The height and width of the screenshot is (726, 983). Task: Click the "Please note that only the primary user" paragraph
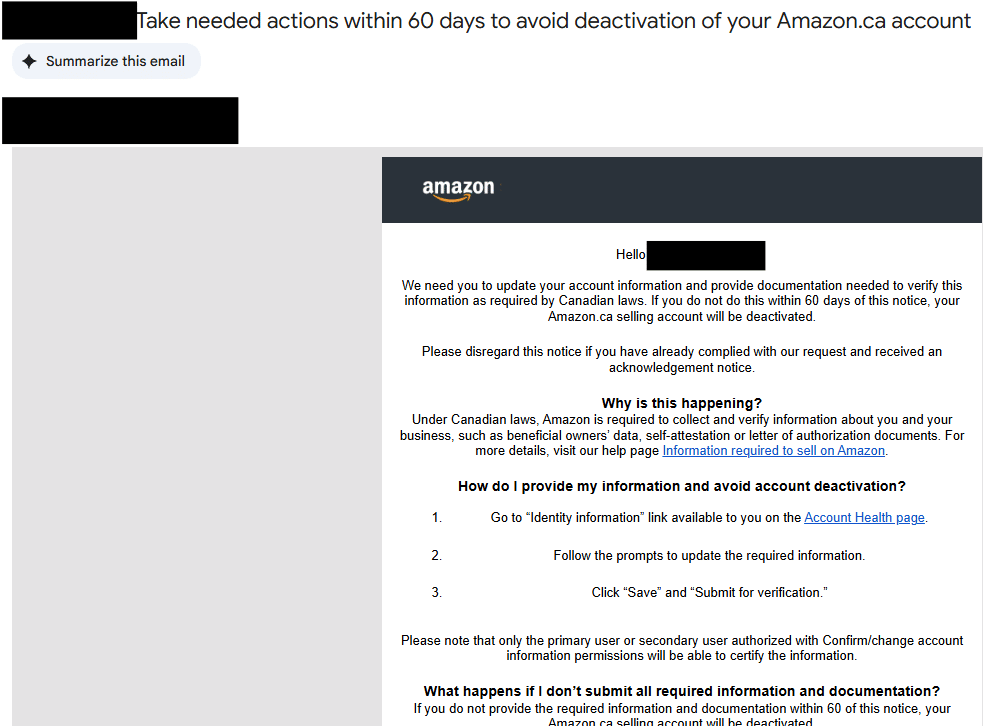point(681,648)
